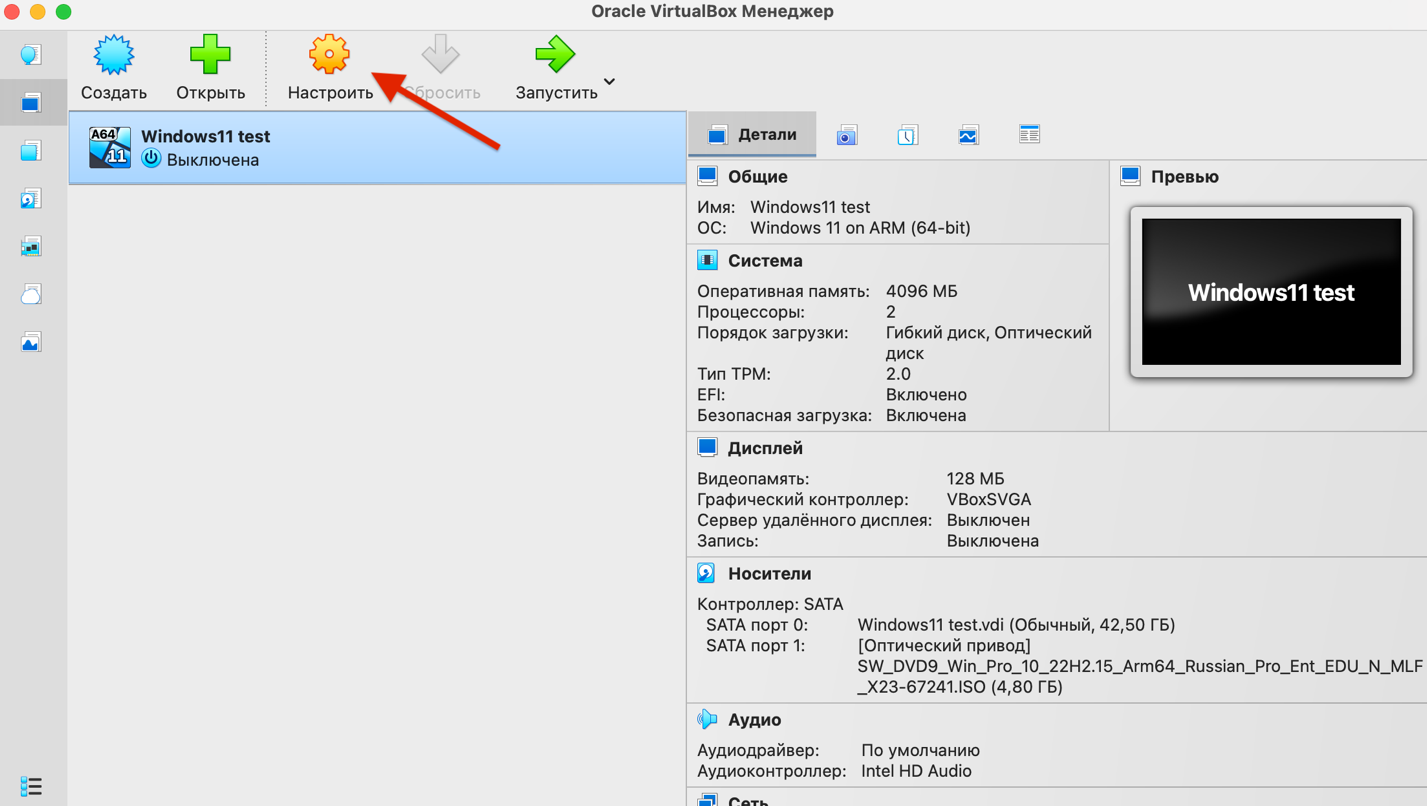The height and width of the screenshot is (806, 1427).
Task: Open VM settings with the Настроить gear
Action: 329,56
